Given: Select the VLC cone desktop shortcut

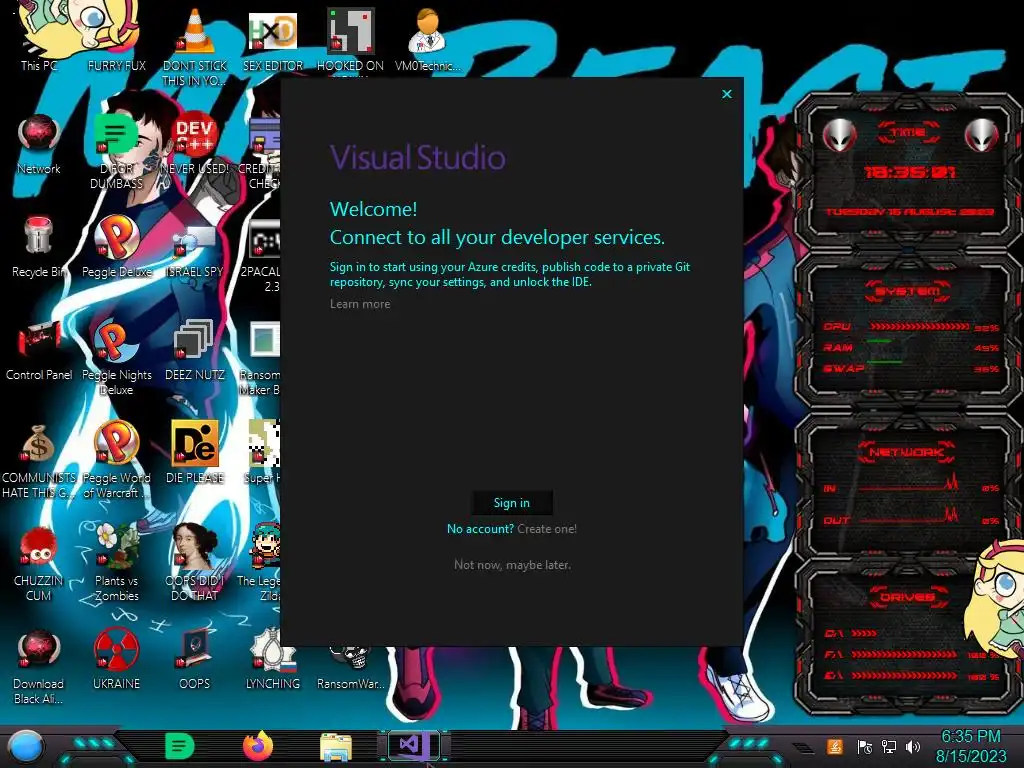Looking at the screenshot, I should click(x=195, y=46).
